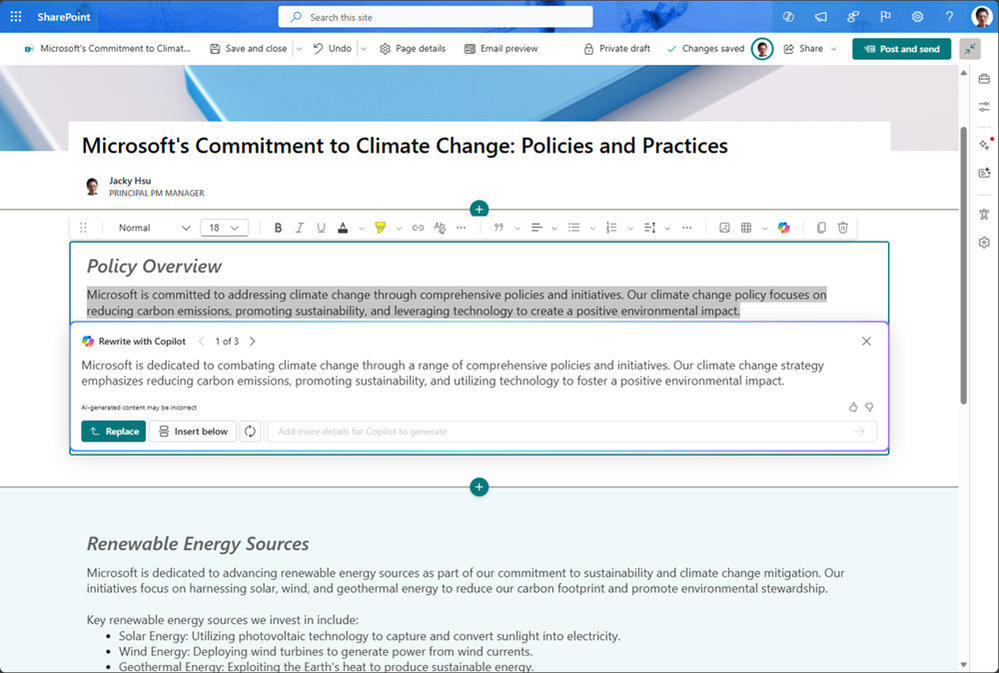
Task: Delete the web part with trash icon
Action: [x=843, y=228]
